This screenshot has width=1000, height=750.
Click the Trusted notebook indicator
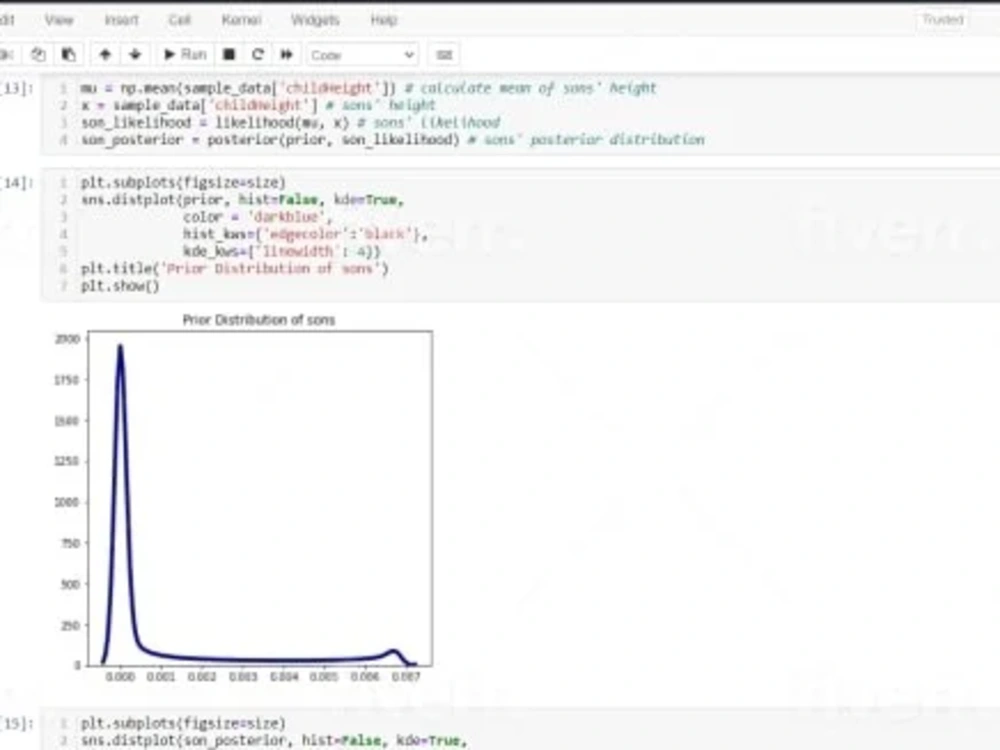(x=943, y=20)
